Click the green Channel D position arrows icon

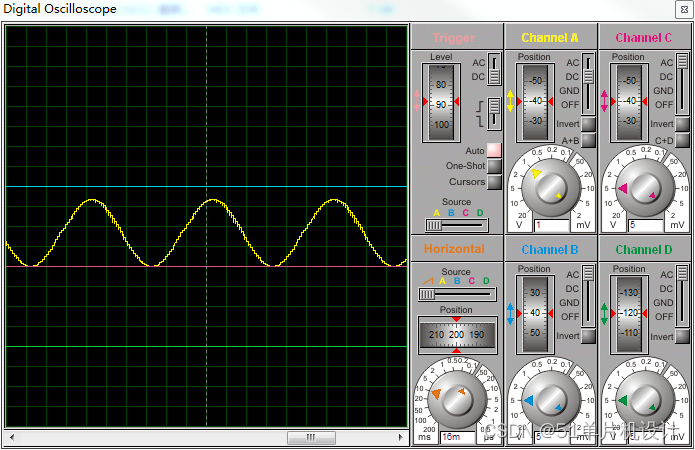point(604,313)
